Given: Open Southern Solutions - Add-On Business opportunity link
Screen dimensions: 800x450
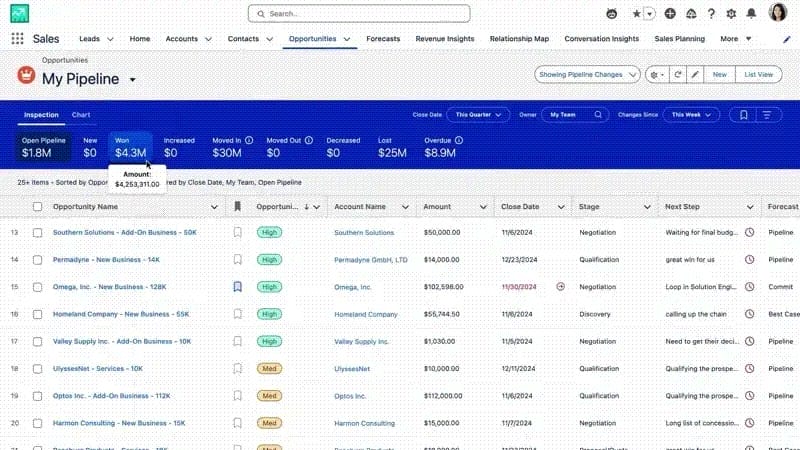Looking at the screenshot, I should [124, 232].
